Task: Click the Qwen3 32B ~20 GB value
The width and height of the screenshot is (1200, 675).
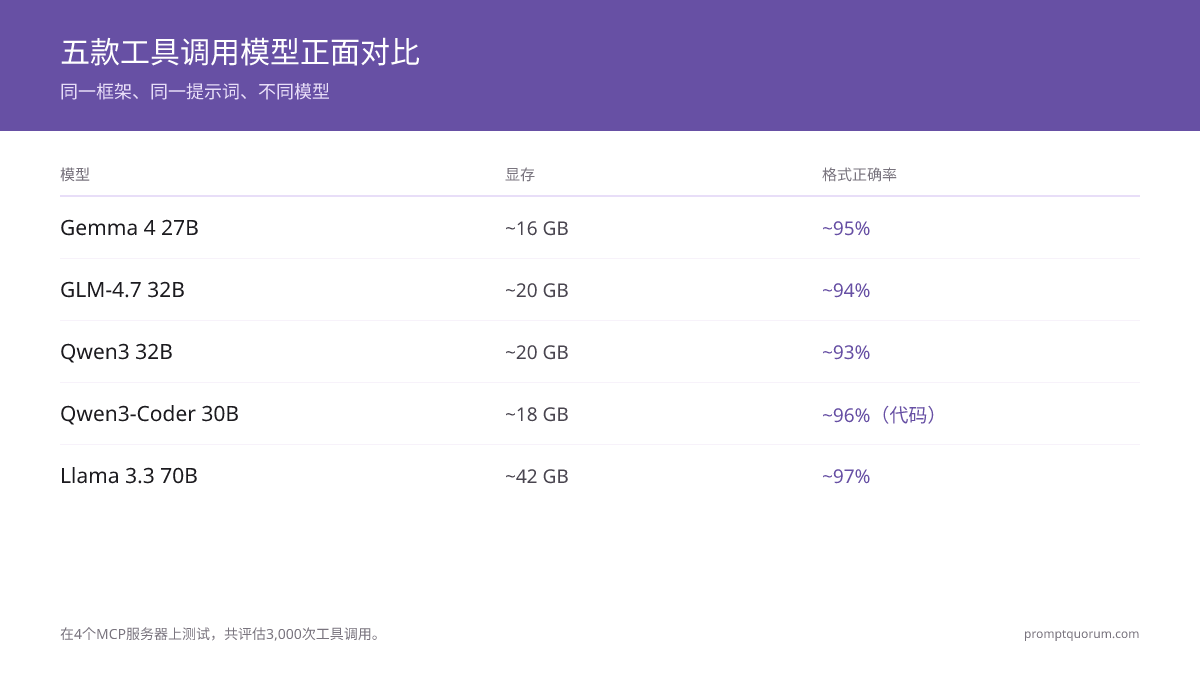Action: (x=537, y=352)
